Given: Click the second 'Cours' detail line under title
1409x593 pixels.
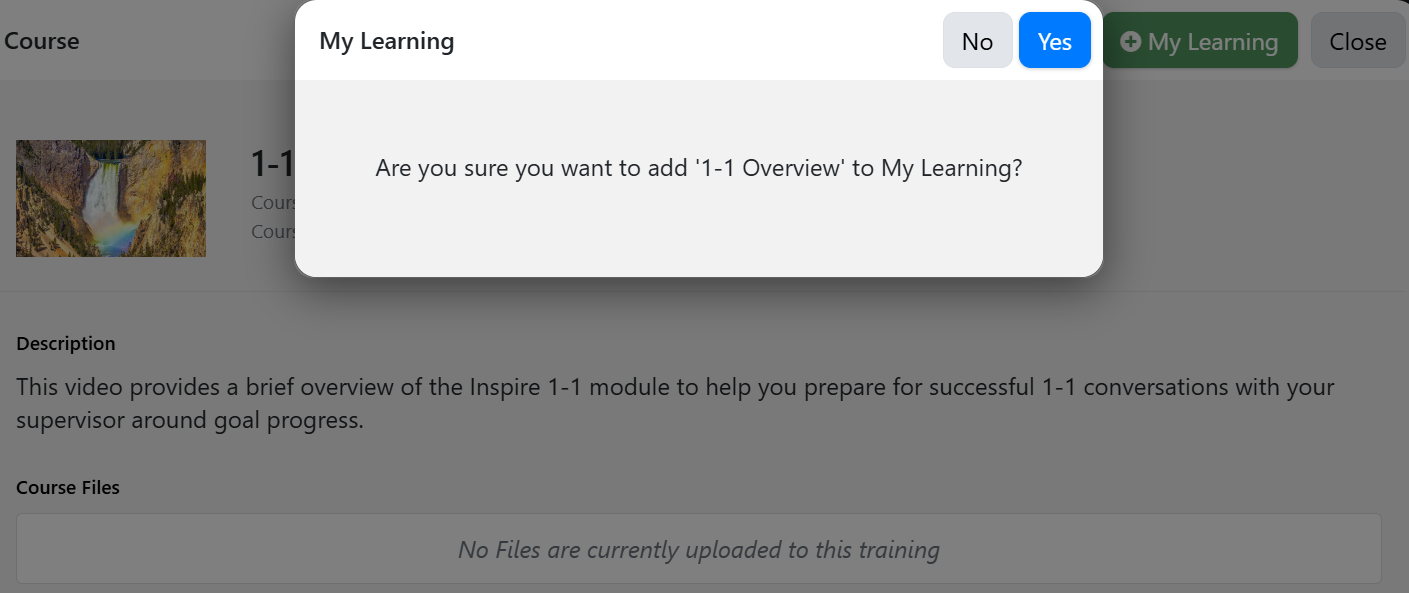Looking at the screenshot, I should point(273,231).
